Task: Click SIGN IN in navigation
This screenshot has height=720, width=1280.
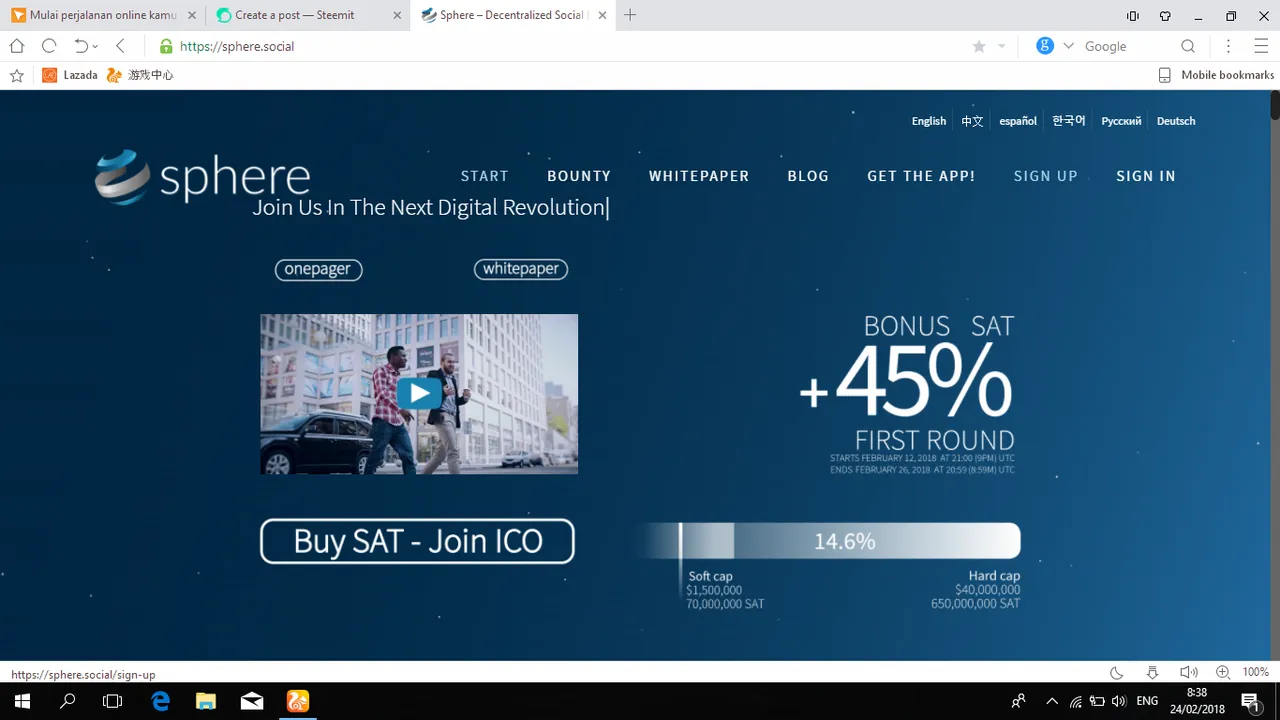Action: pyautogui.click(x=1146, y=176)
